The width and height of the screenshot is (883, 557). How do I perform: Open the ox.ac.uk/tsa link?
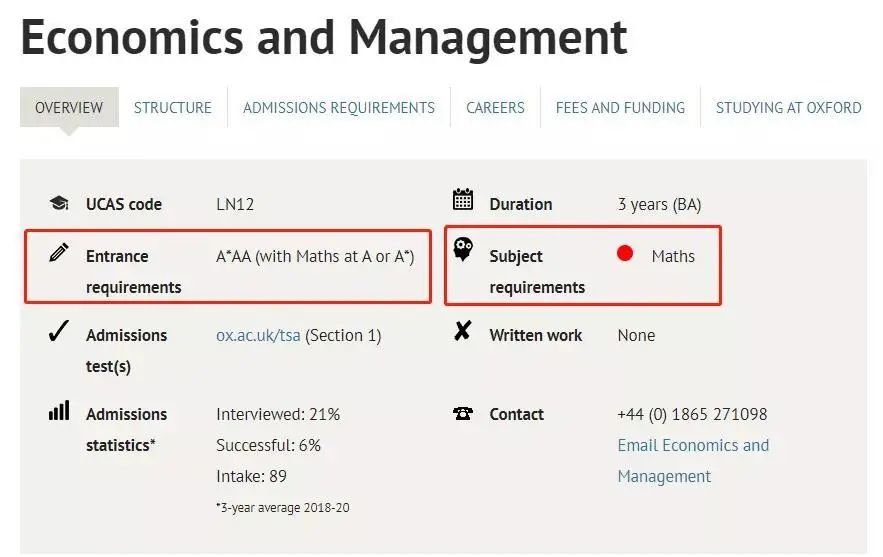click(258, 336)
